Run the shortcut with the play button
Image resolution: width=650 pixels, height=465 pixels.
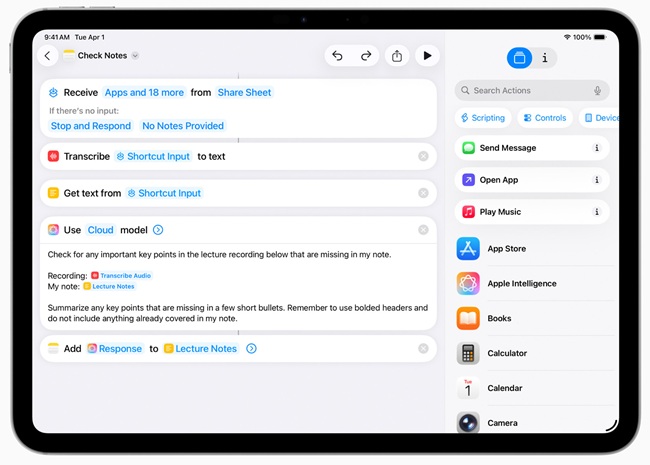(x=427, y=56)
